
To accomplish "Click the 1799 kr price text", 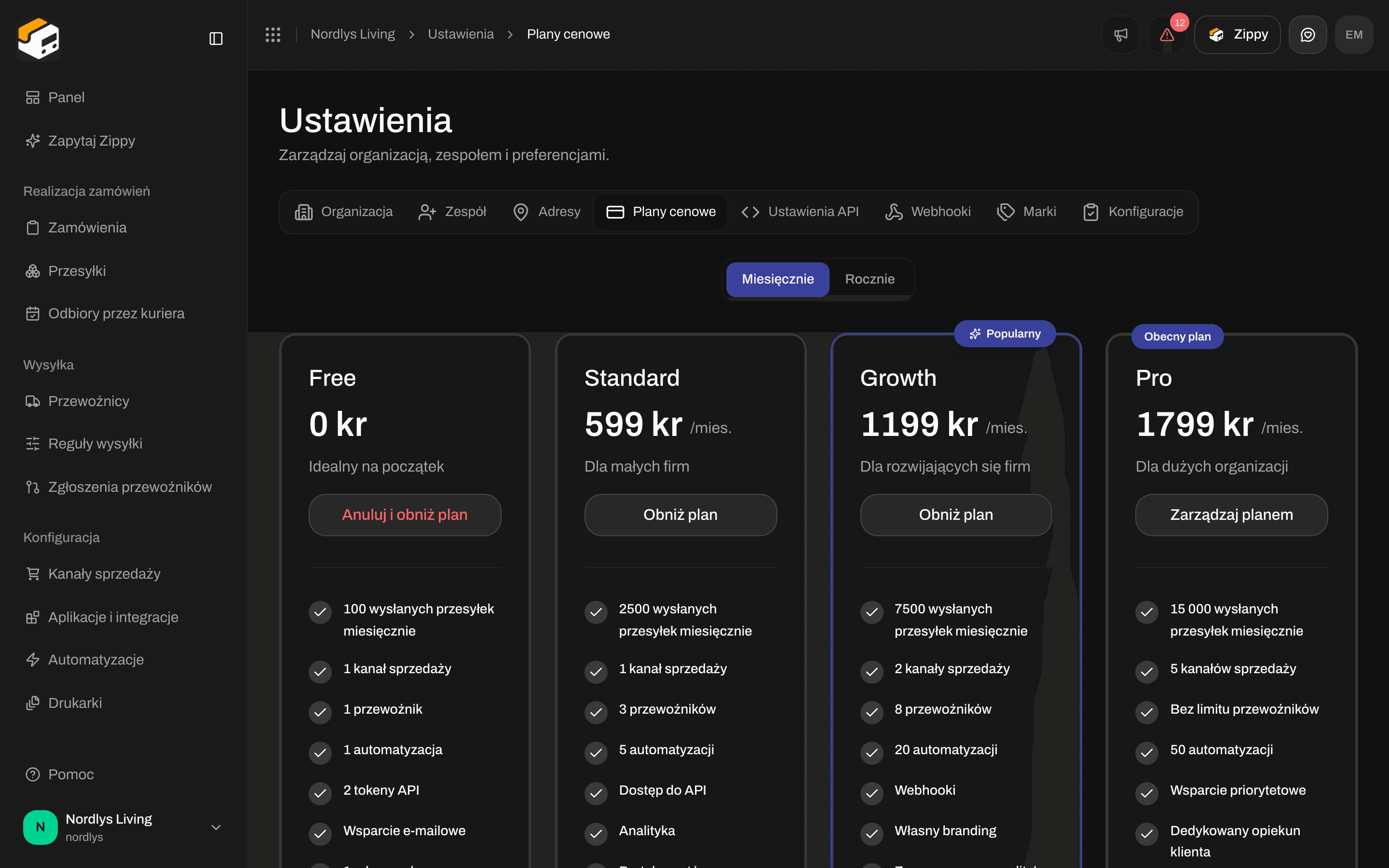I will (1195, 425).
